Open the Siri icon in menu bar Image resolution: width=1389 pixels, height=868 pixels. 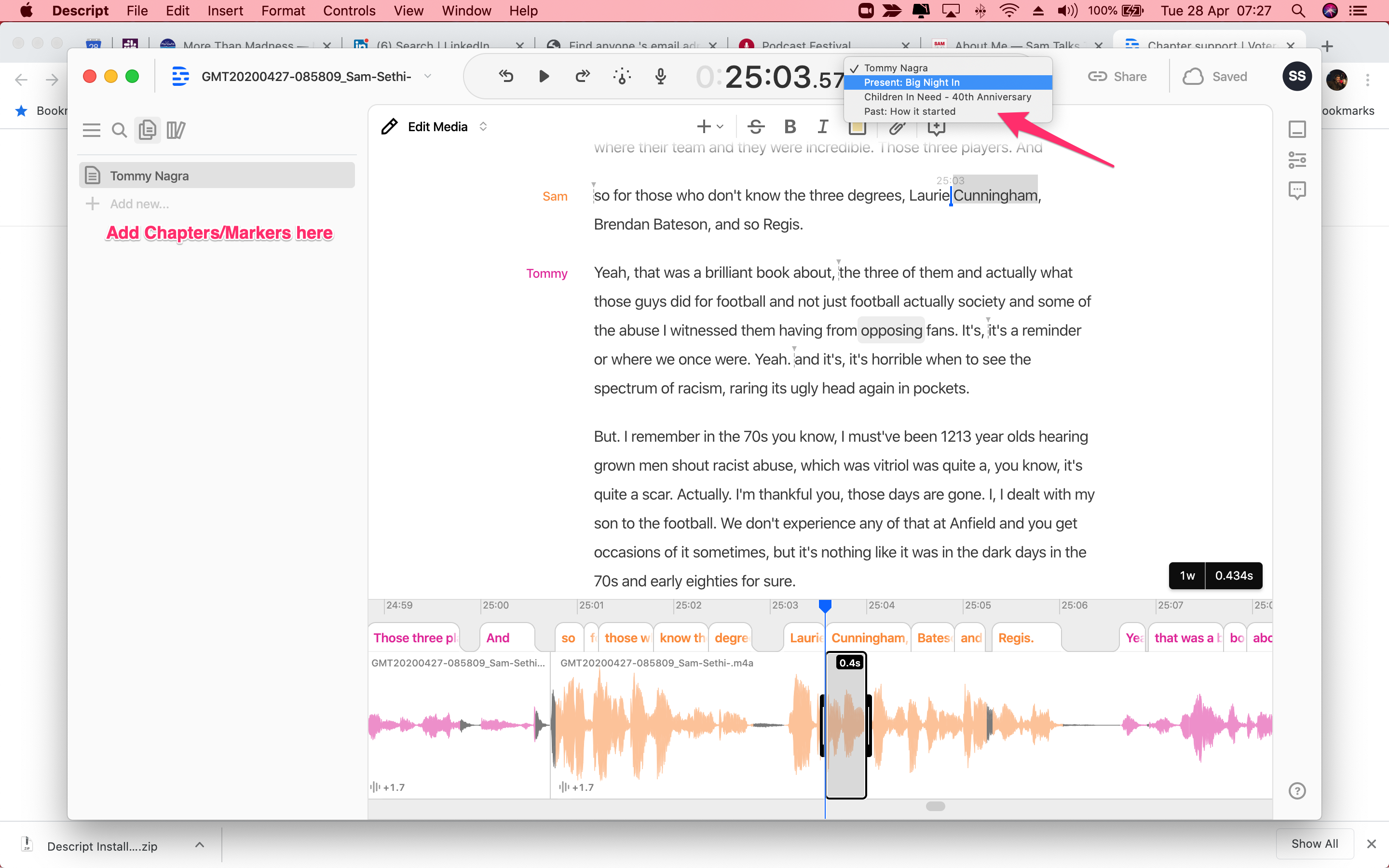click(1330, 10)
